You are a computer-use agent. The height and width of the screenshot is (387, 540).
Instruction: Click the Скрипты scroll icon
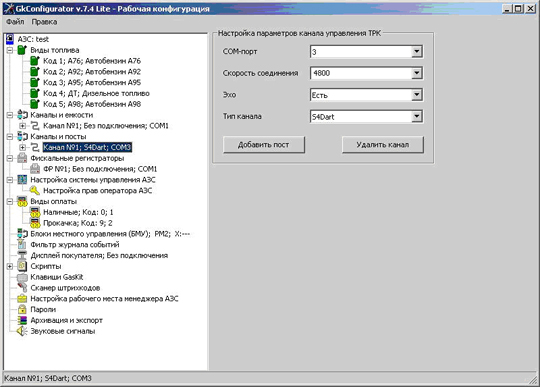(22, 266)
